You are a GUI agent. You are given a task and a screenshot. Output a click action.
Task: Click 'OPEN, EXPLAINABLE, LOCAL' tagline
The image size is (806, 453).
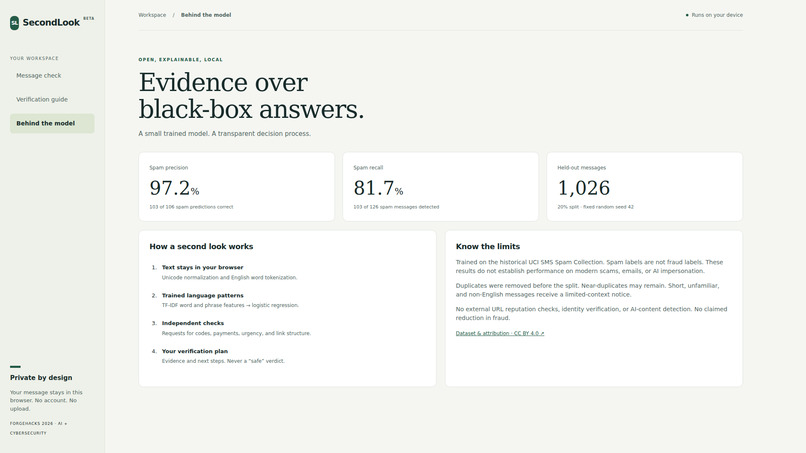[180, 60]
